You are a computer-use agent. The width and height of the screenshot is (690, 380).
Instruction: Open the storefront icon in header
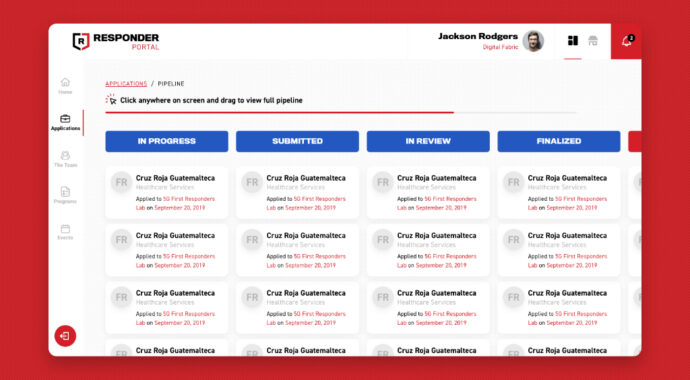593,41
